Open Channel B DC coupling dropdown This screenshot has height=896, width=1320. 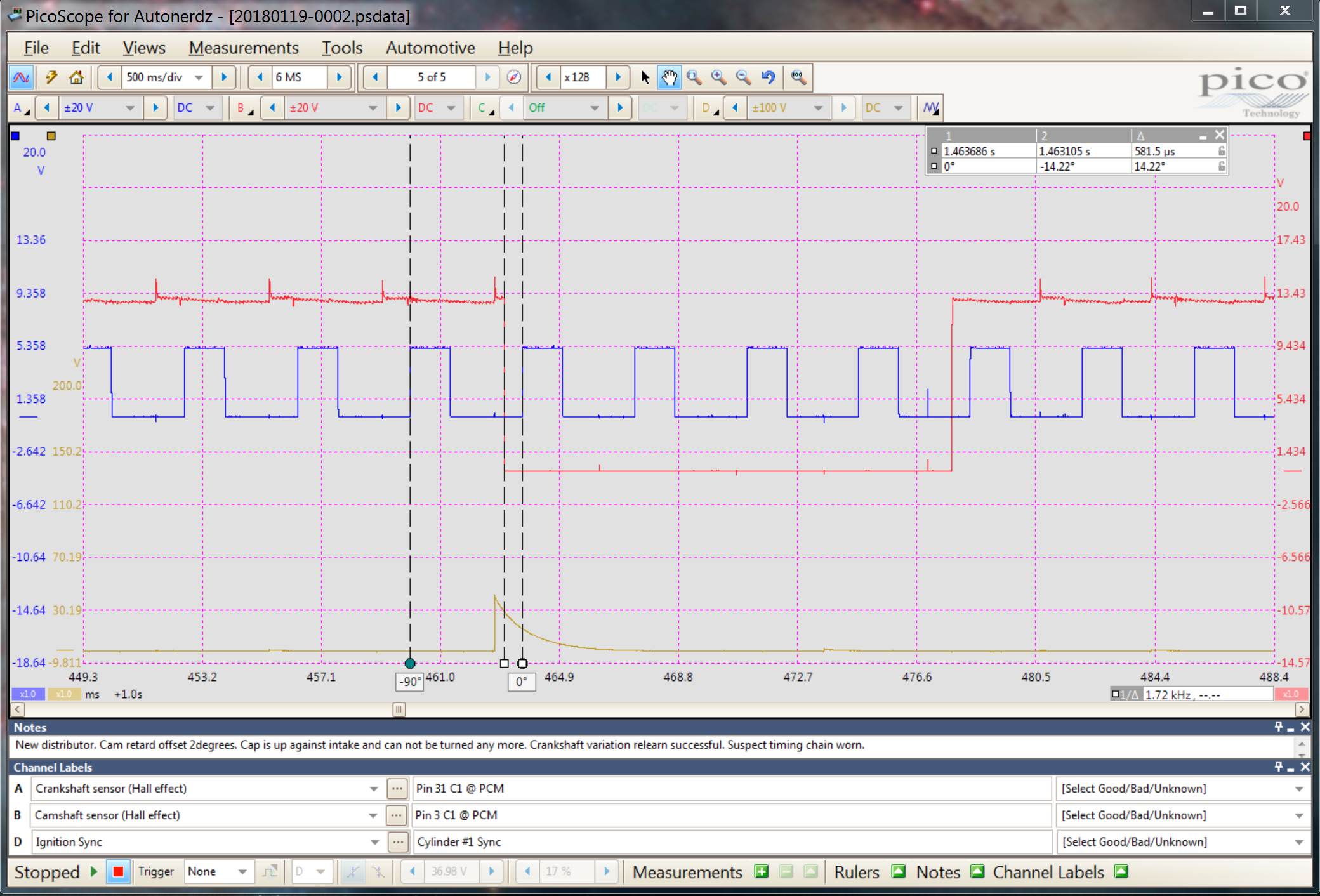(451, 108)
